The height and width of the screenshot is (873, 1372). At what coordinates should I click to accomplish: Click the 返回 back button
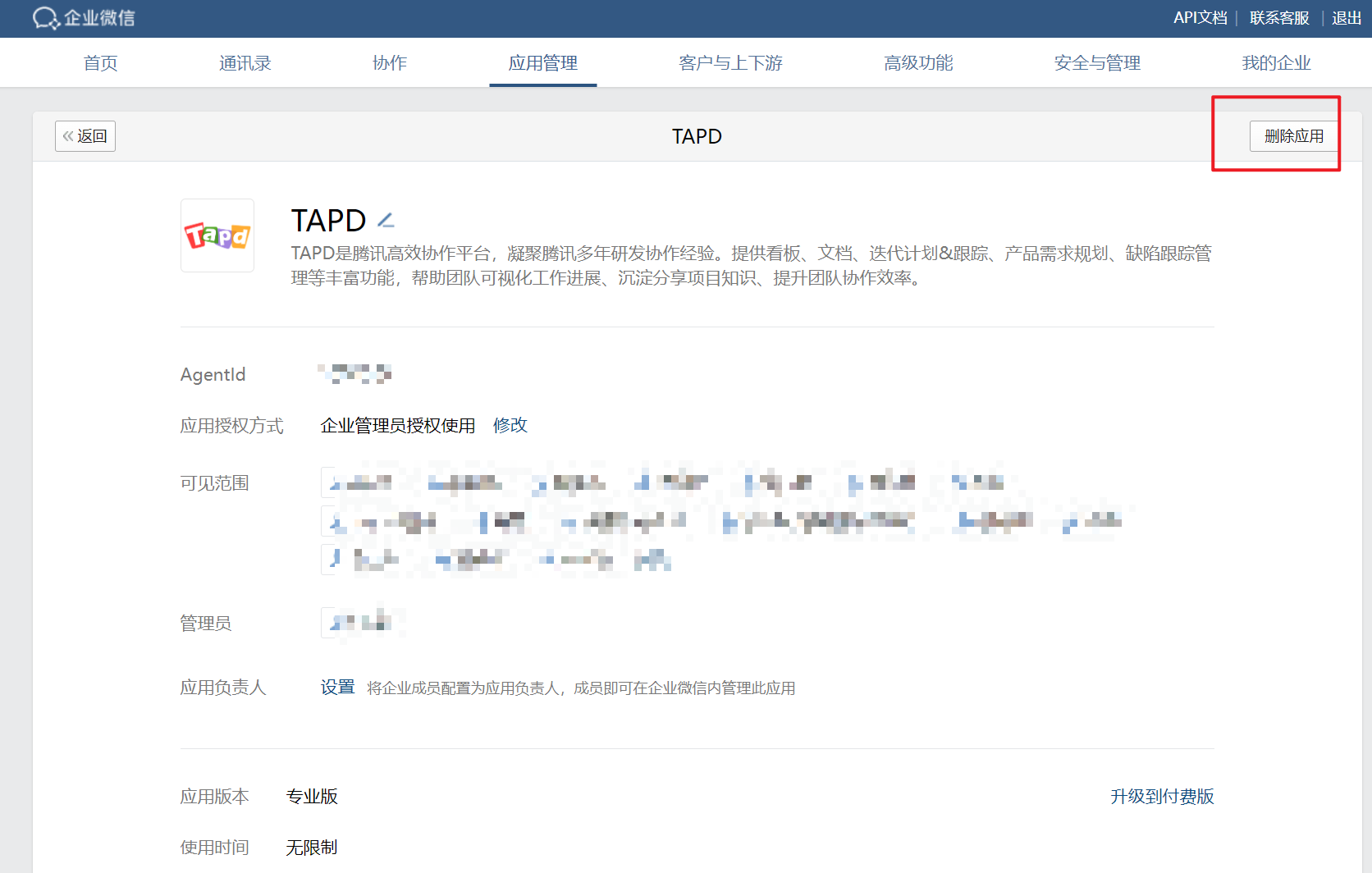click(85, 136)
